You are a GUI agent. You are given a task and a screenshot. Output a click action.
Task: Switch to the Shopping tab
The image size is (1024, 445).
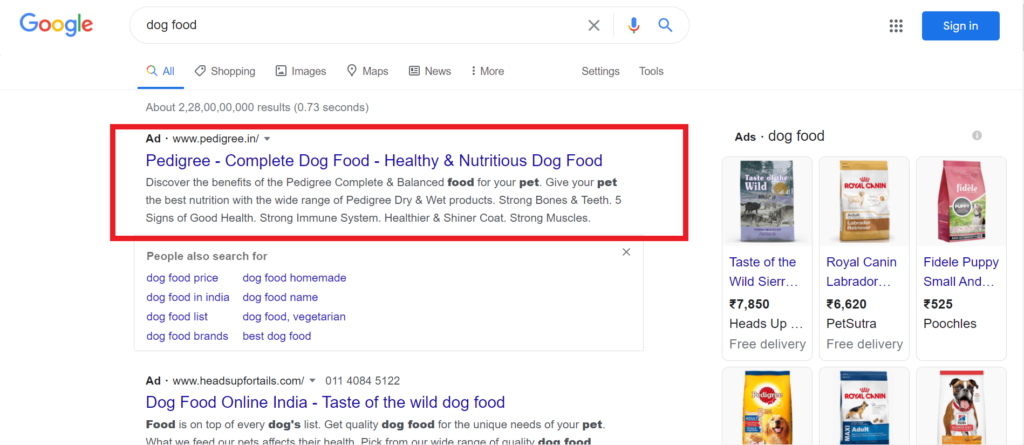pyautogui.click(x=225, y=71)
